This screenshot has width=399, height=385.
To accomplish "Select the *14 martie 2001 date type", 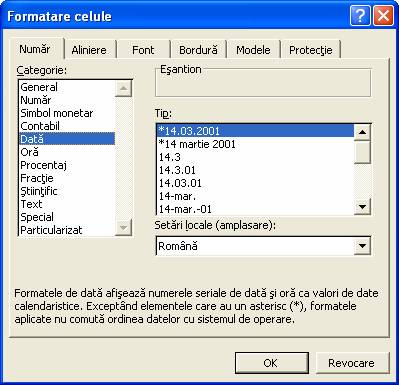I will [255, 144].
